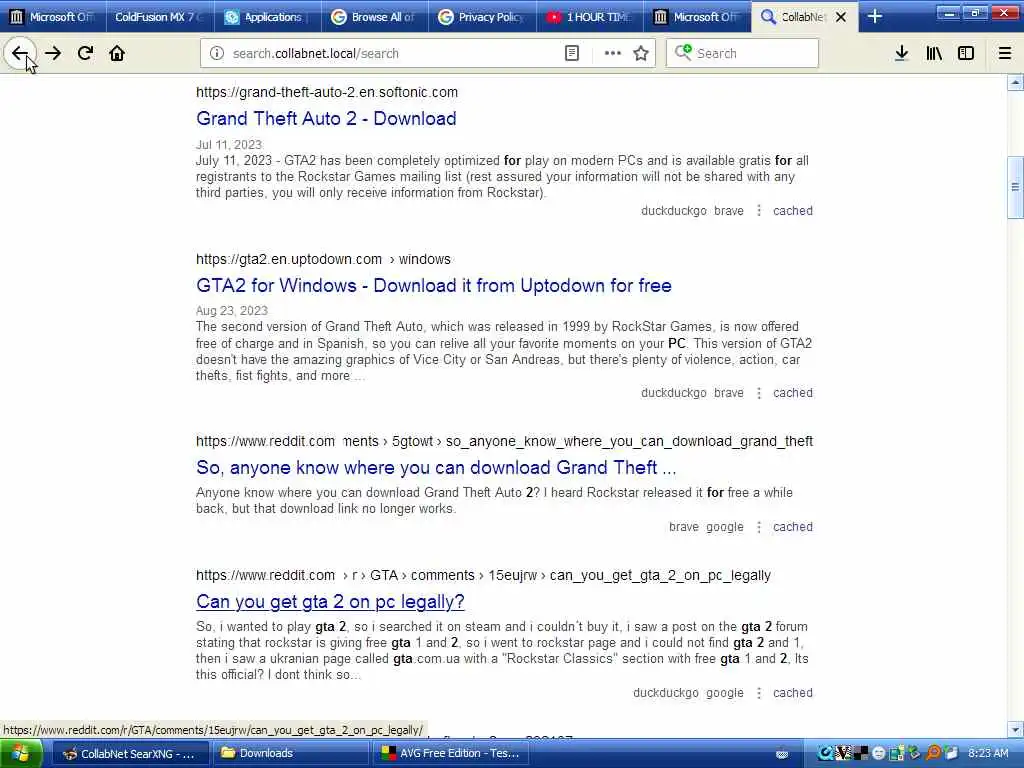Open cached copy of 'Can you get gta 2' result
1024x768 pixels.
click(x=793, y=693)
